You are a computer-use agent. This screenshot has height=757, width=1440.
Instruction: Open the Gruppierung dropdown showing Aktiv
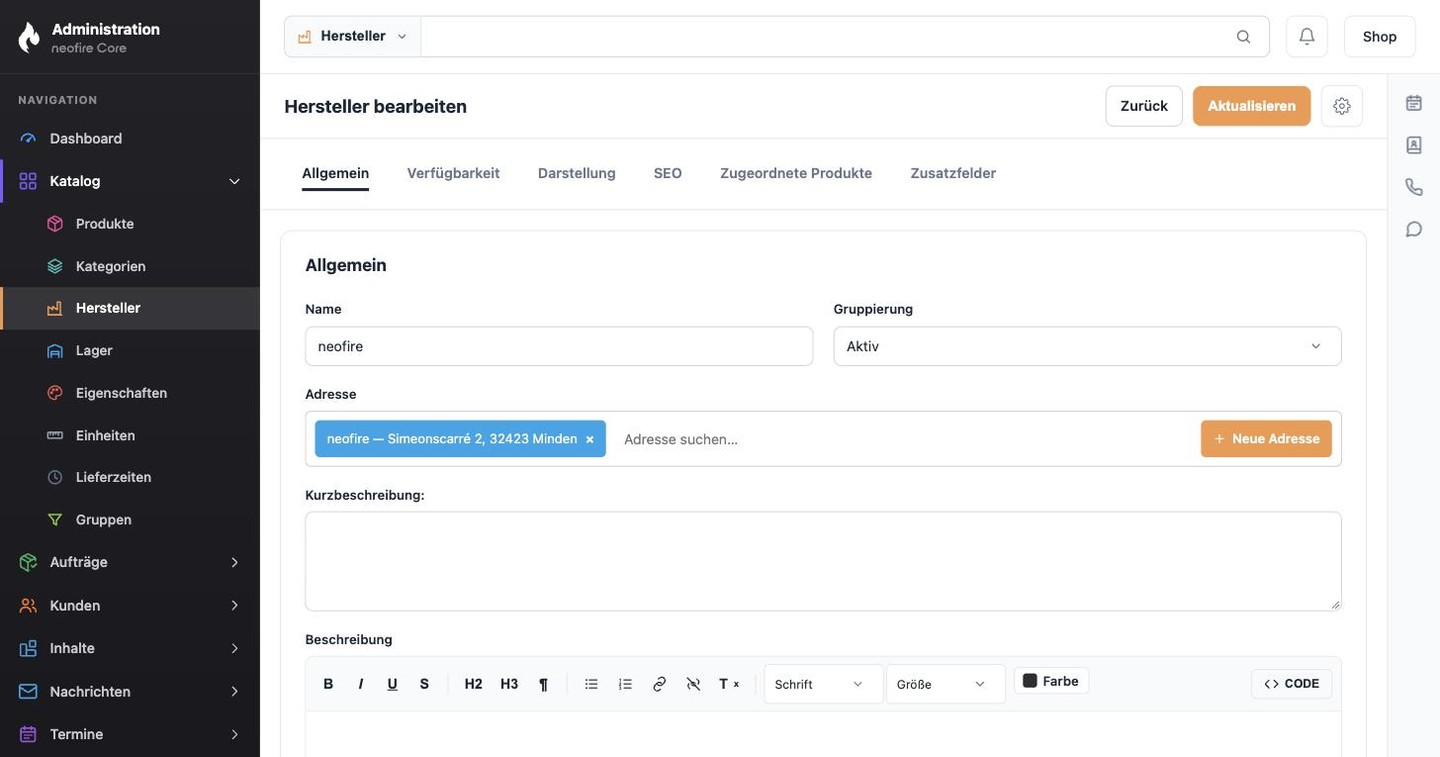(x=1087, y=346)
